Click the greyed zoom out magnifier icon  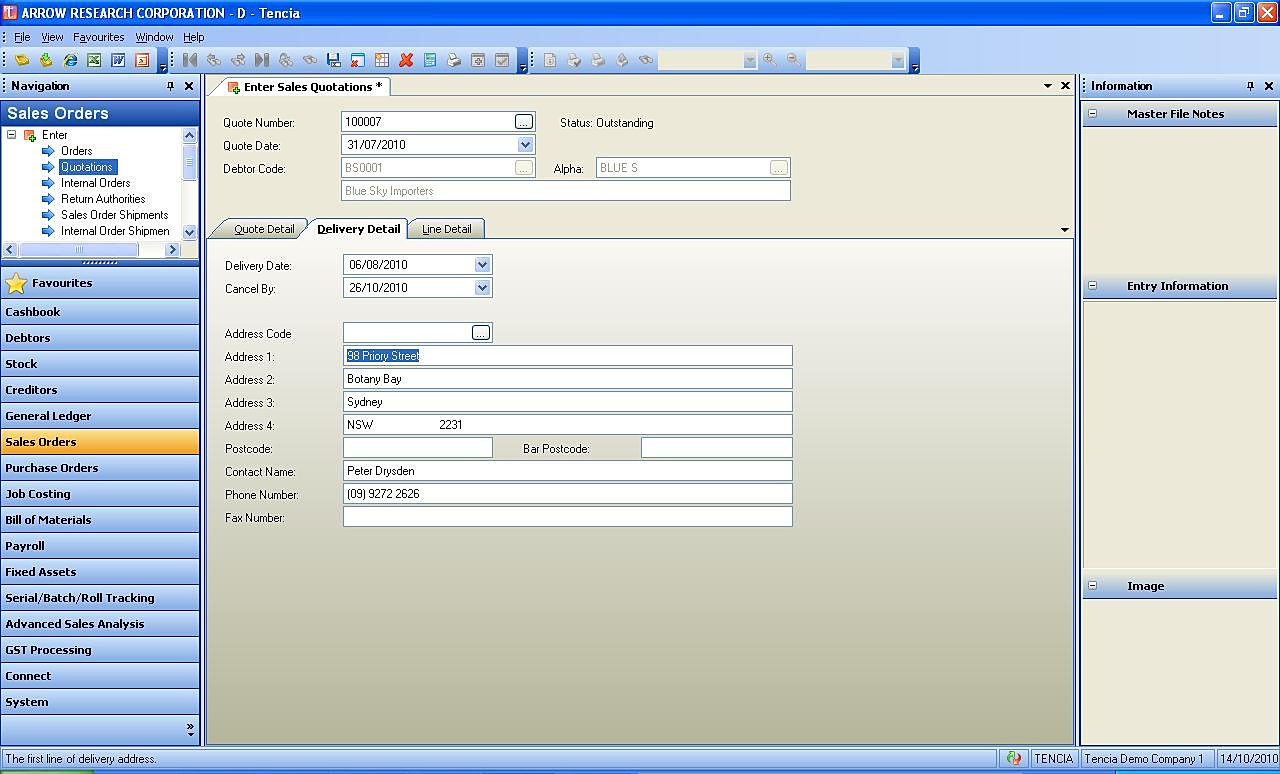tap(793, 60)
